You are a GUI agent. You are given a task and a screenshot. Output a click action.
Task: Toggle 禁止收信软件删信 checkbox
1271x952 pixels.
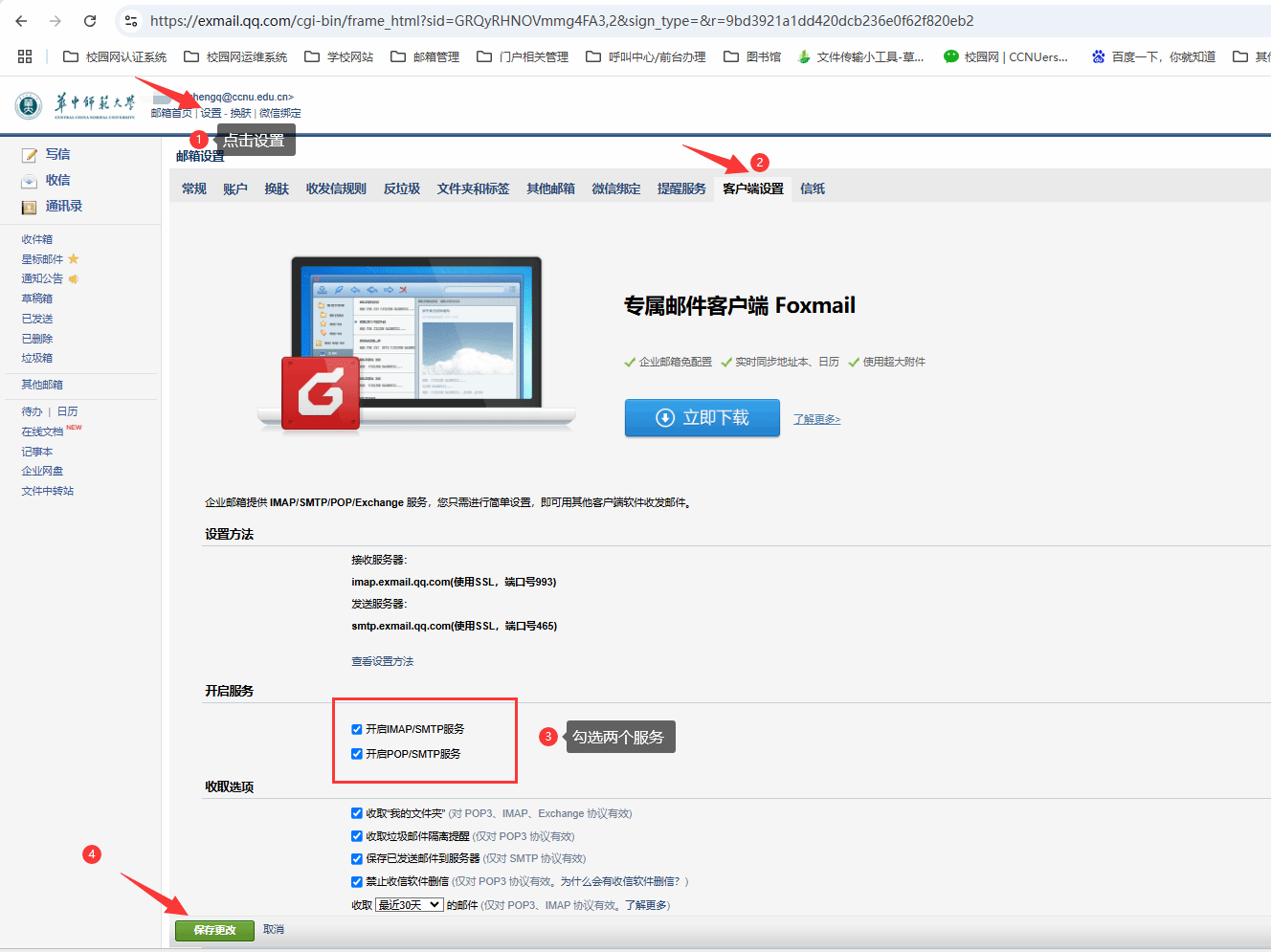point(357,881)
